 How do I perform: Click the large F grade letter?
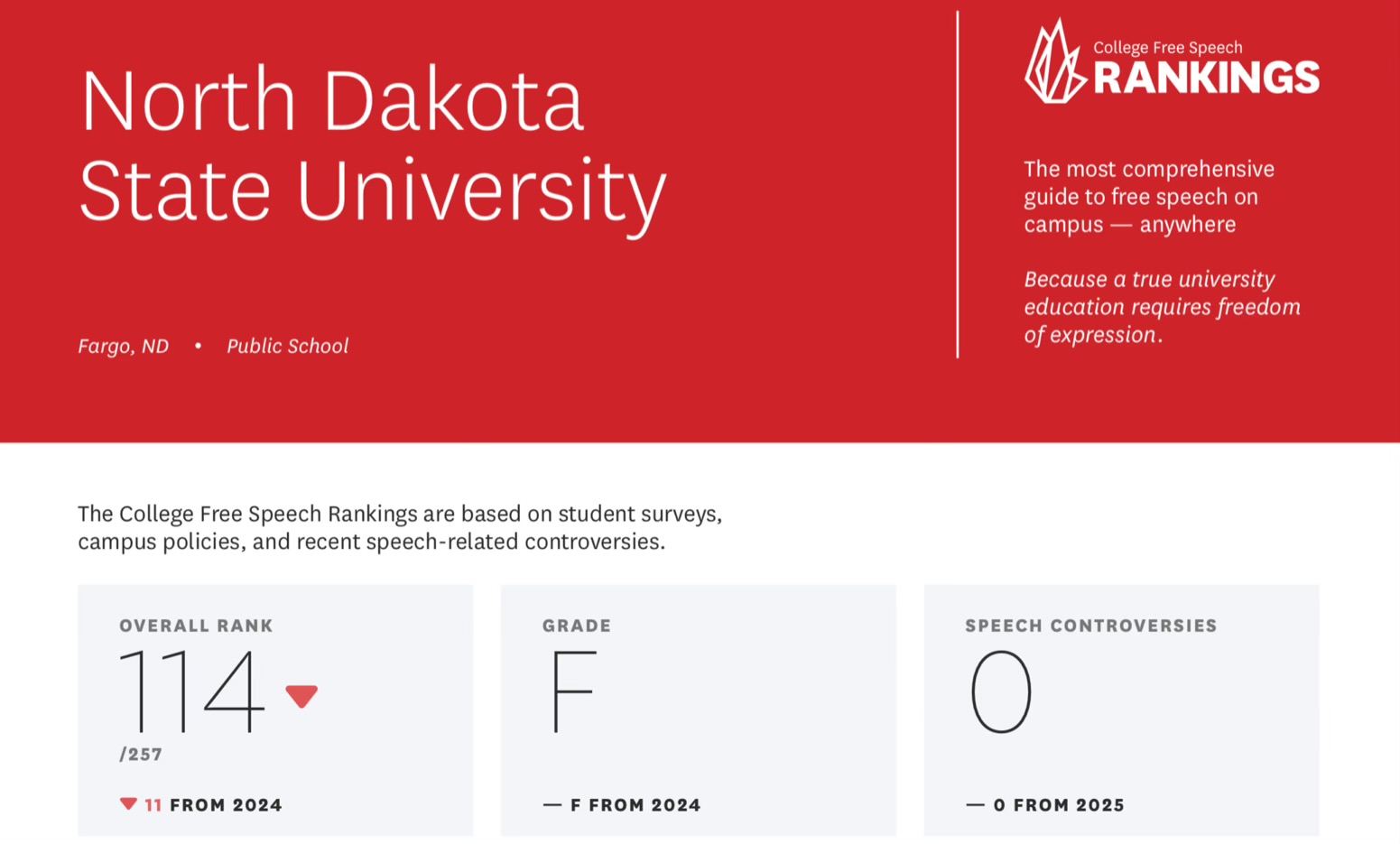coord(573,691)
